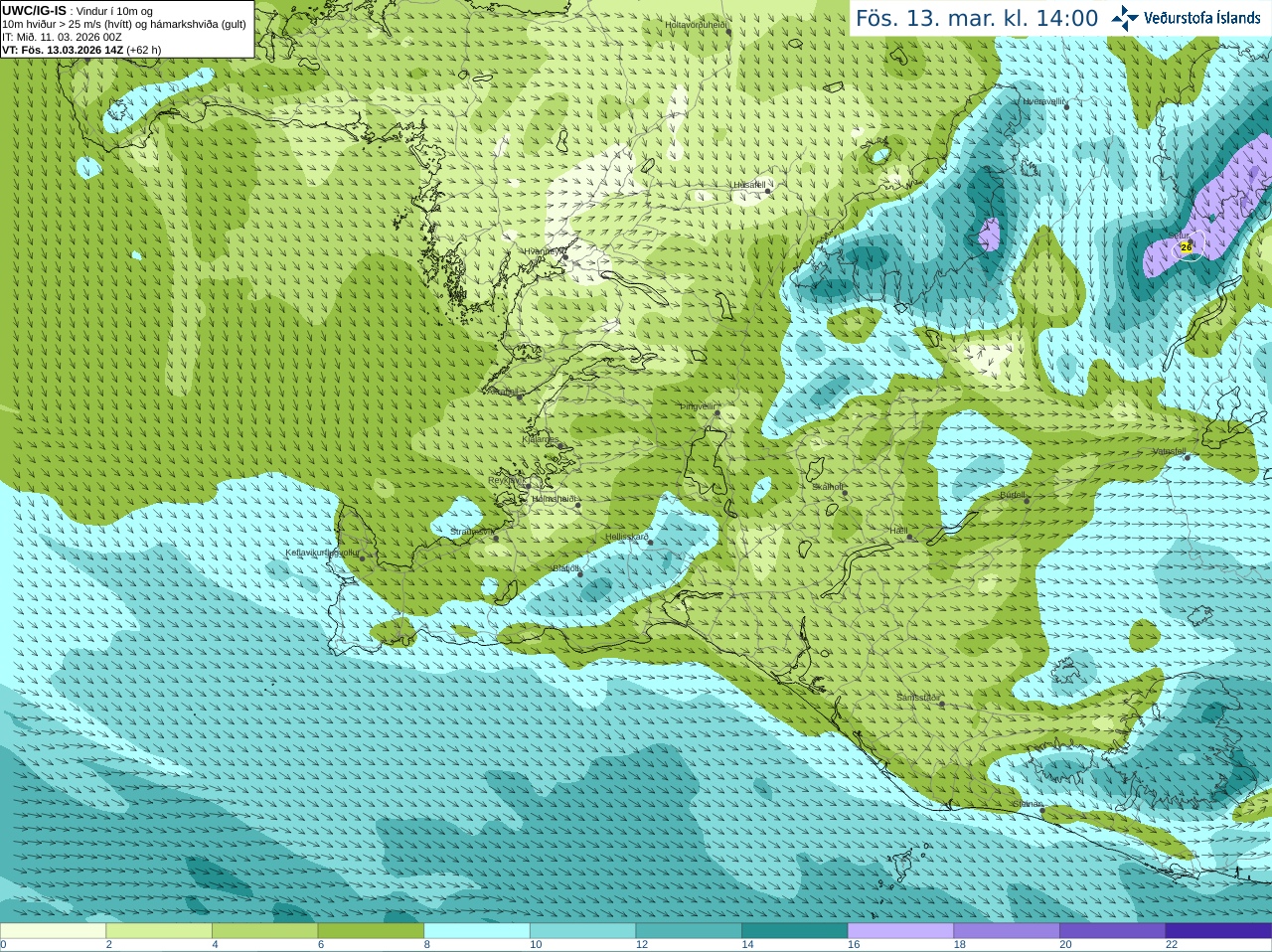Click the Hveravellir station label
1272x952 pixels.
[x=1043, y=101]
